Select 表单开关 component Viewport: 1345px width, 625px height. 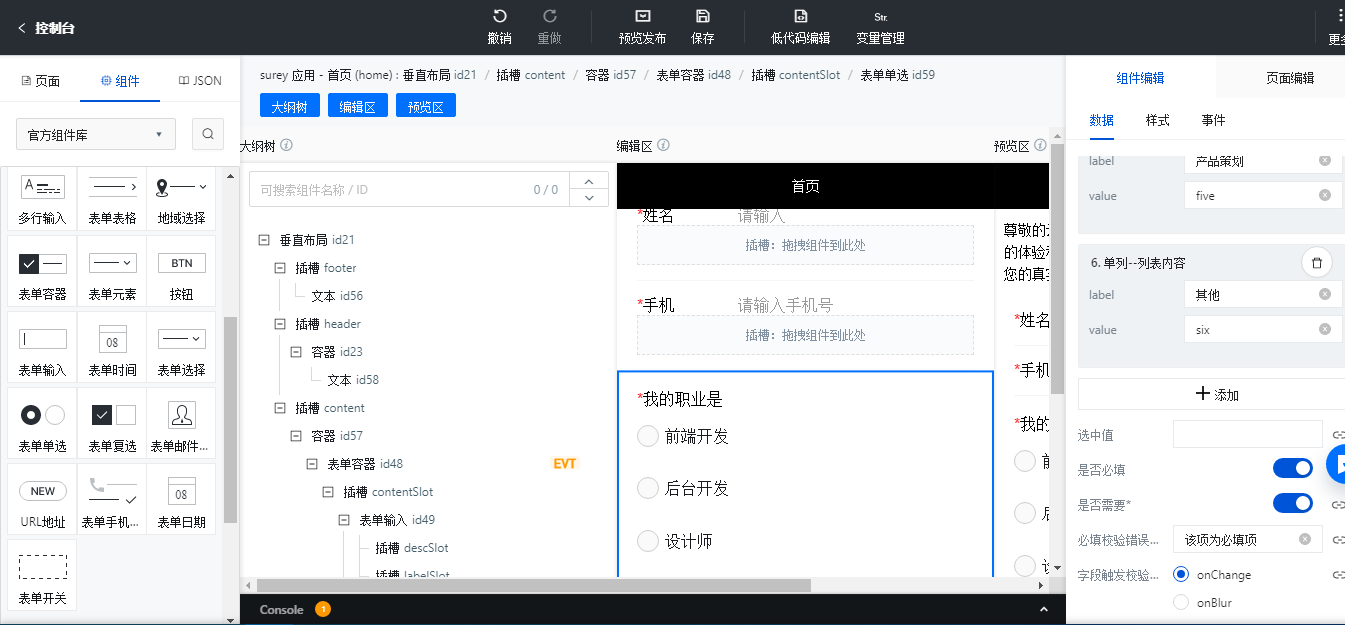[42, 576]
